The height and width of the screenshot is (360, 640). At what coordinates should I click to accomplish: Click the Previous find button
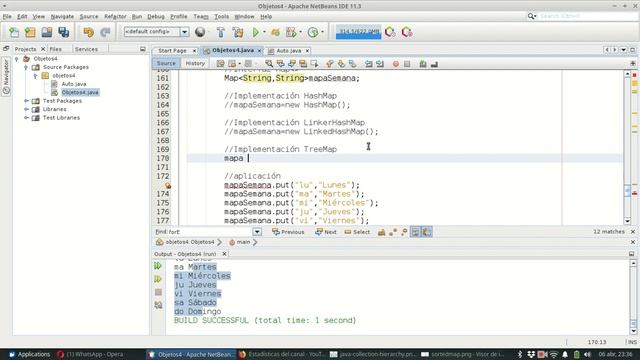pos(288,232)
